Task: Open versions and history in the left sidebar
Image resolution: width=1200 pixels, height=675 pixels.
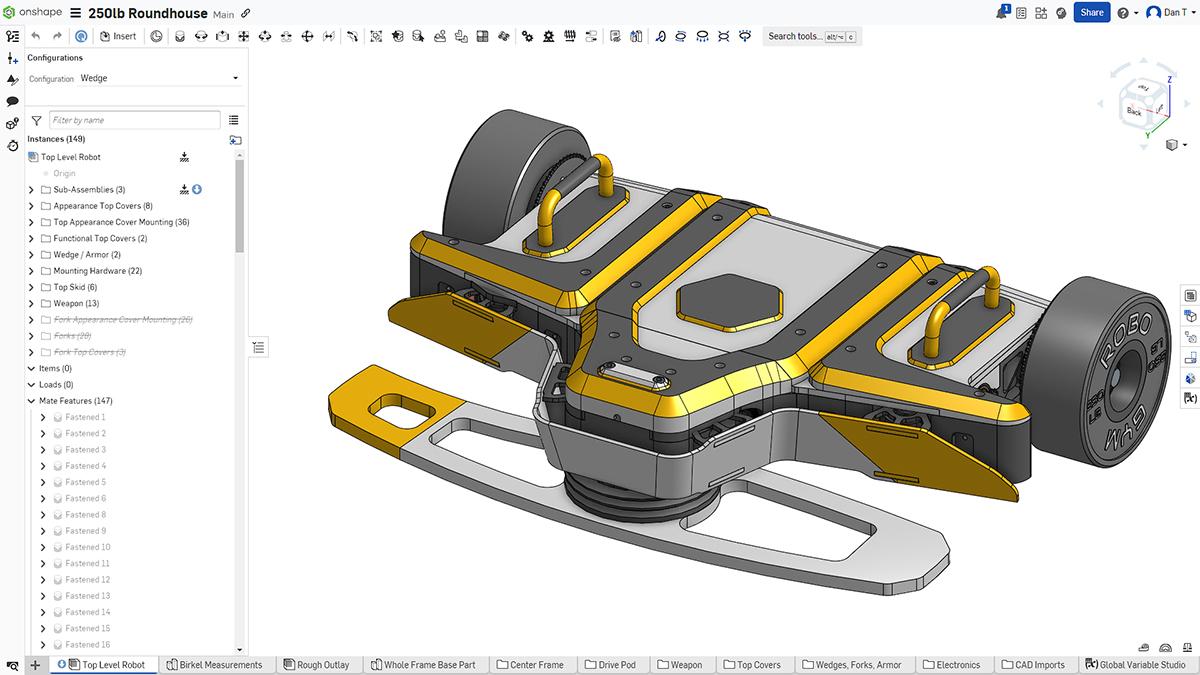Action: click(11, 143)
